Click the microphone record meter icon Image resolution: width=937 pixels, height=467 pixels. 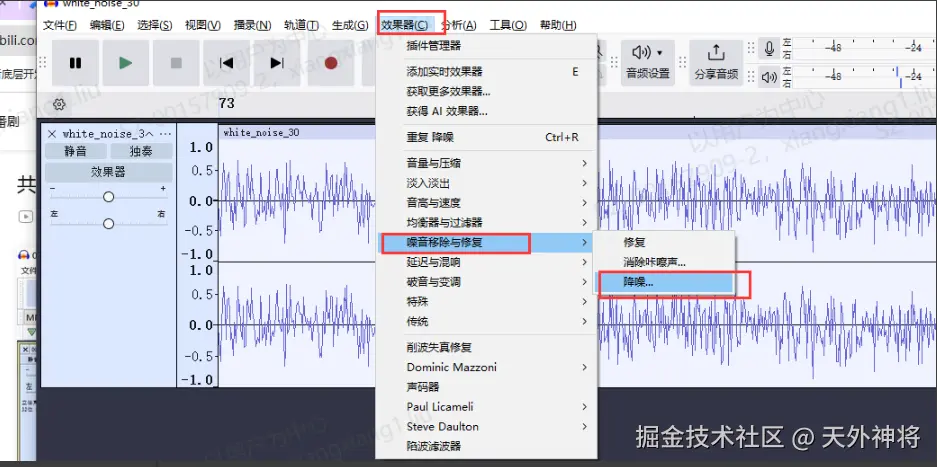click(x=770, y=48)
